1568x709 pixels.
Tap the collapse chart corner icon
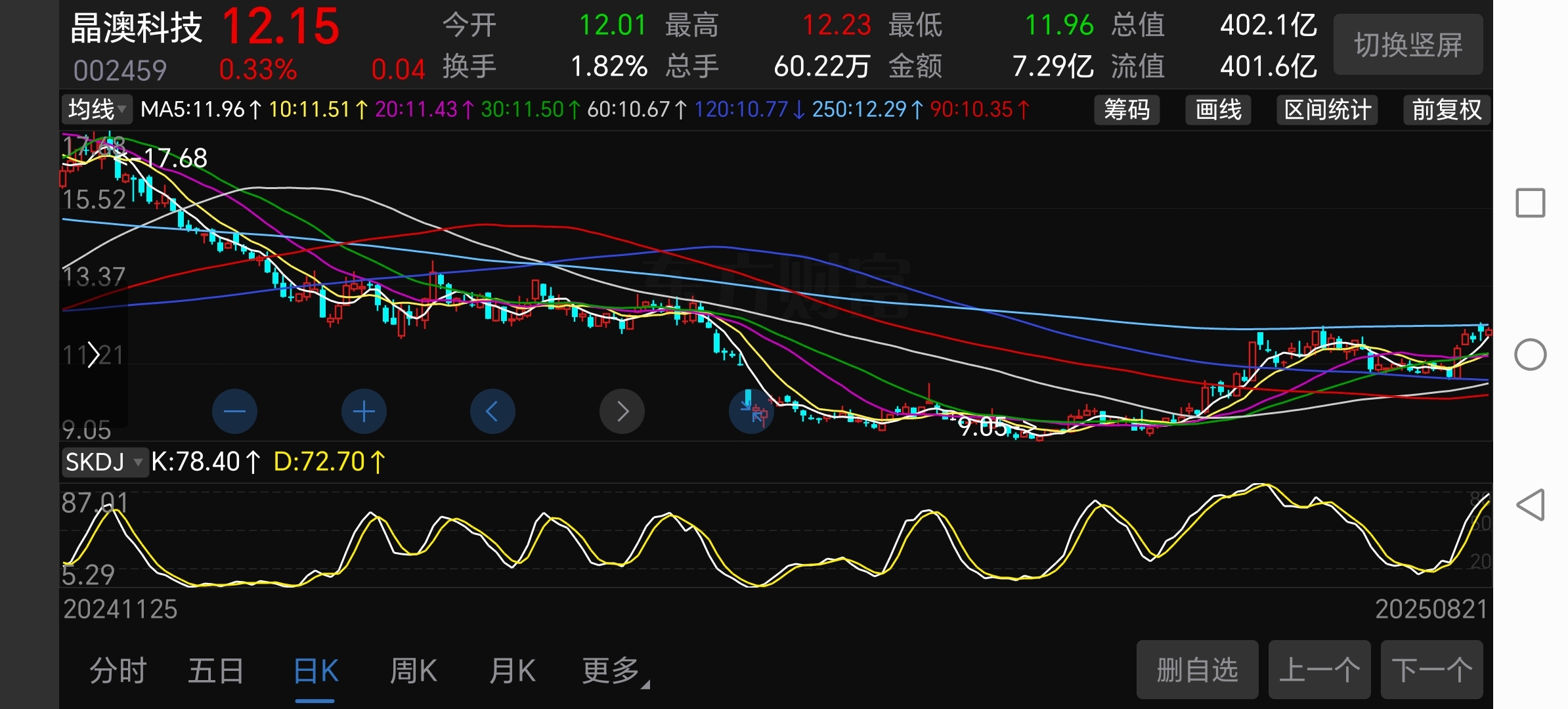pyautogui.click(x=751, y=412)
